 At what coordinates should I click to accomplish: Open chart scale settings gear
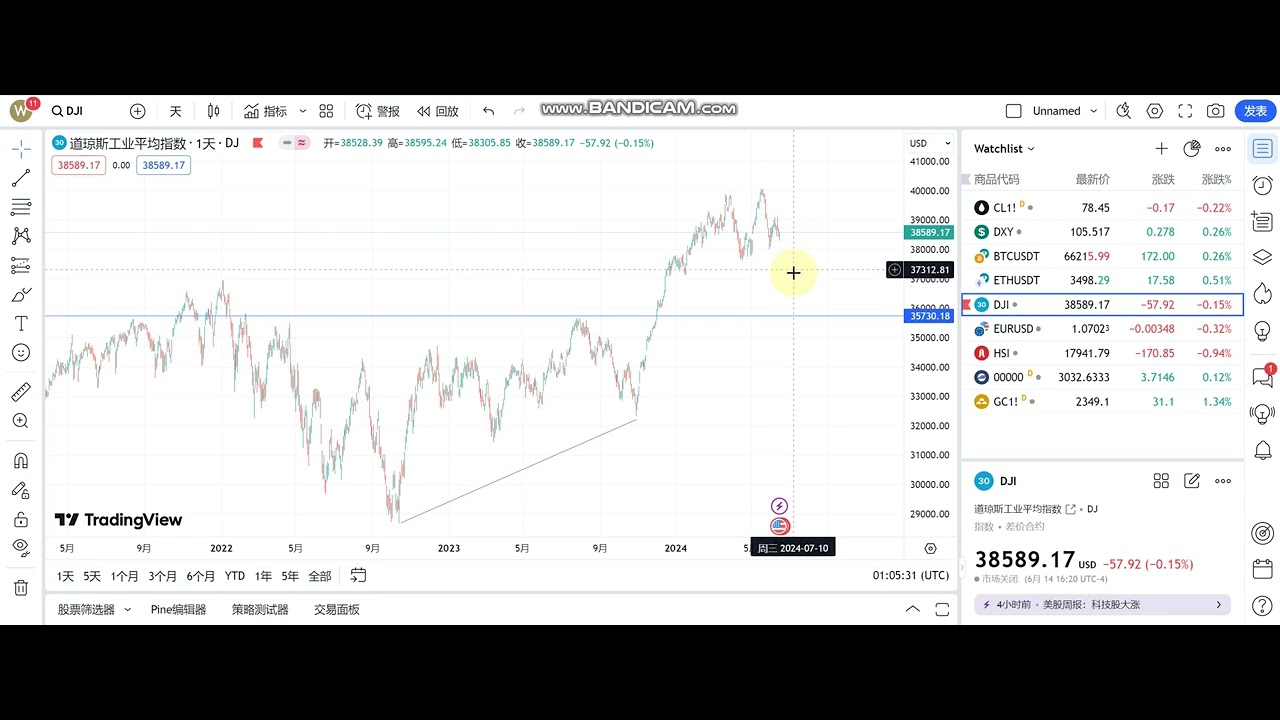931,548
